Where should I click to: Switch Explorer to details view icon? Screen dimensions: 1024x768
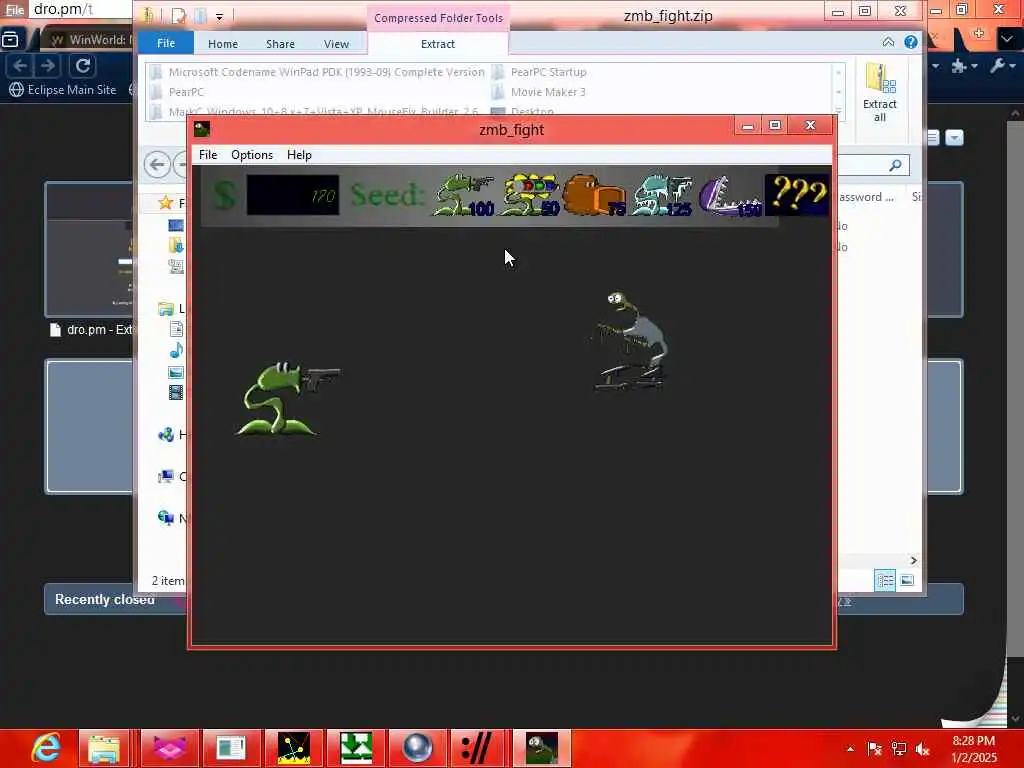pos(885,580)
